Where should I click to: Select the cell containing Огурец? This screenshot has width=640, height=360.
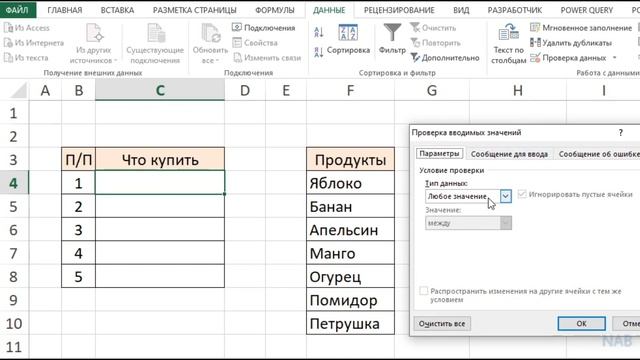(350, 277)
